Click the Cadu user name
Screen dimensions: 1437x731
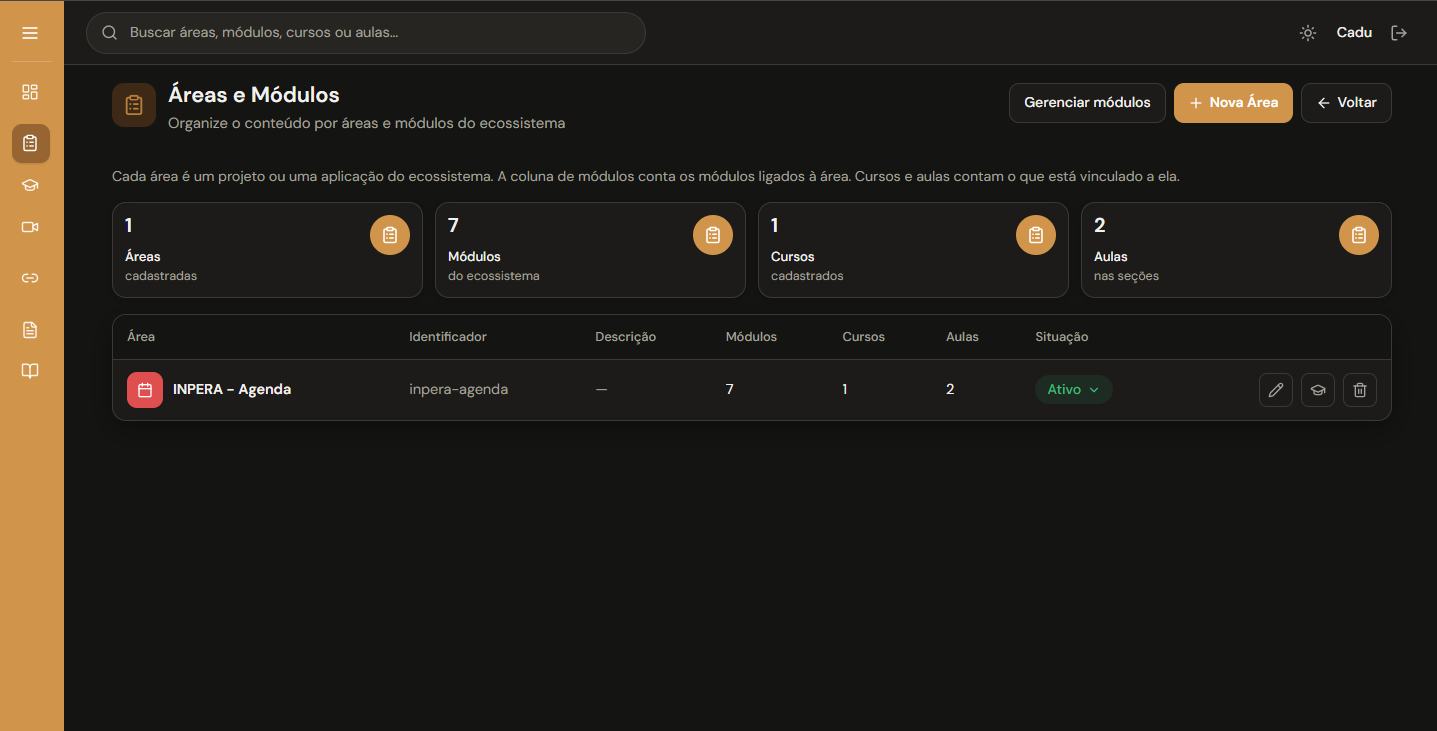point(1354,33)
